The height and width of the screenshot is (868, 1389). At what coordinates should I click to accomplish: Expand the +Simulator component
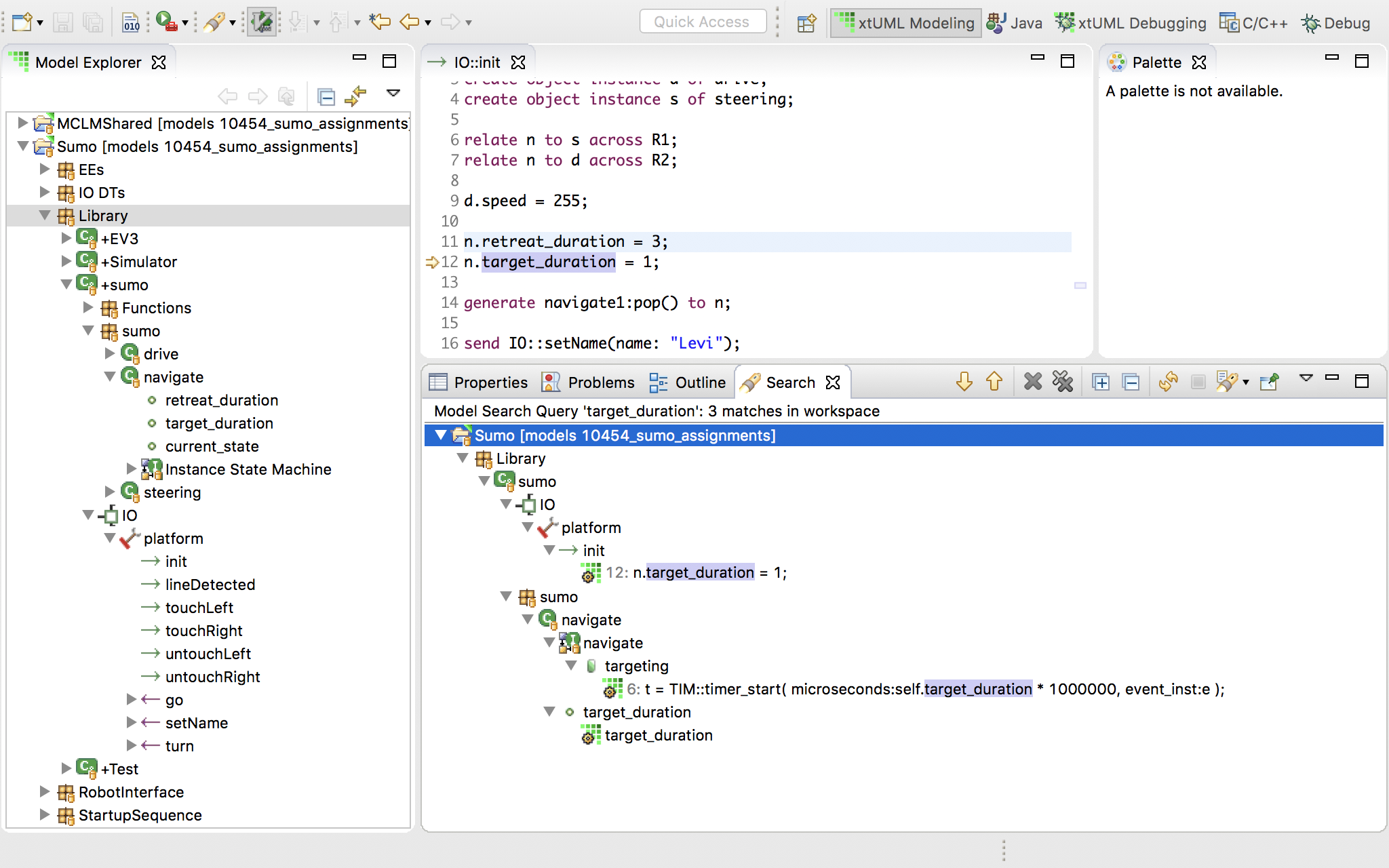coord(66,261)
